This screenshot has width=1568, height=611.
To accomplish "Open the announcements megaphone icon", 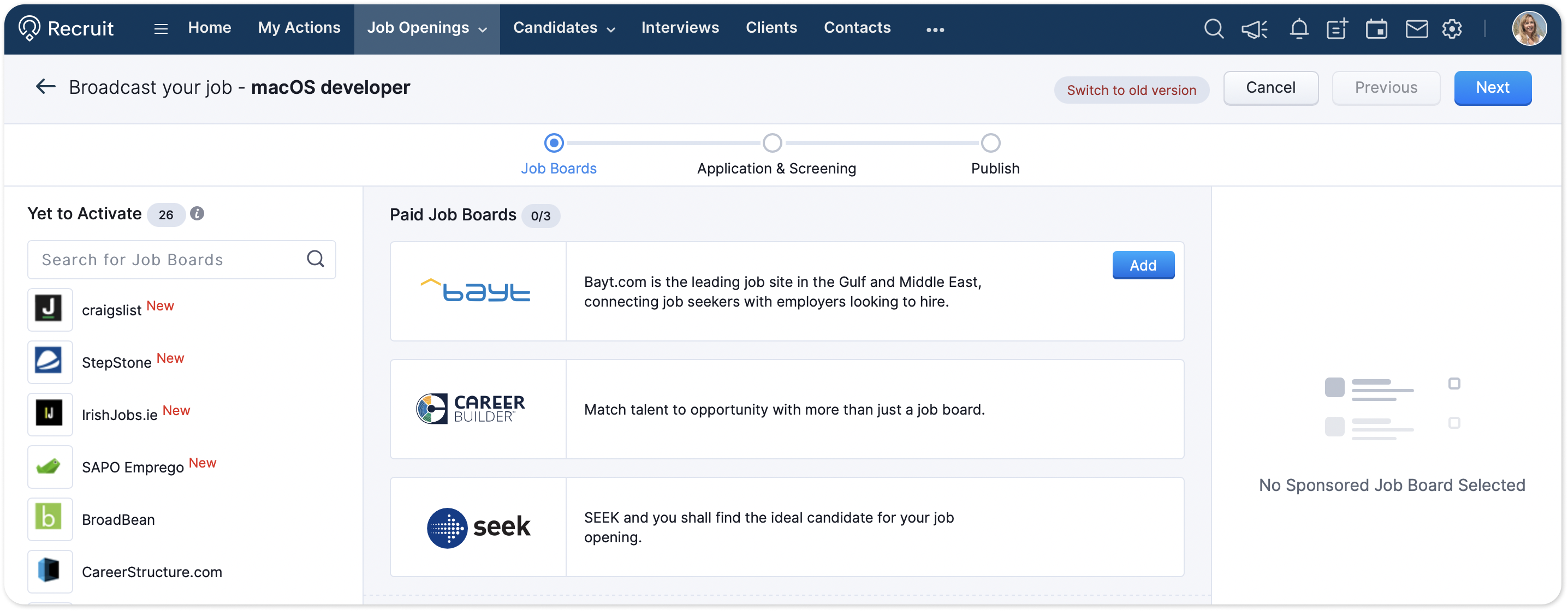I will 1255,28.
